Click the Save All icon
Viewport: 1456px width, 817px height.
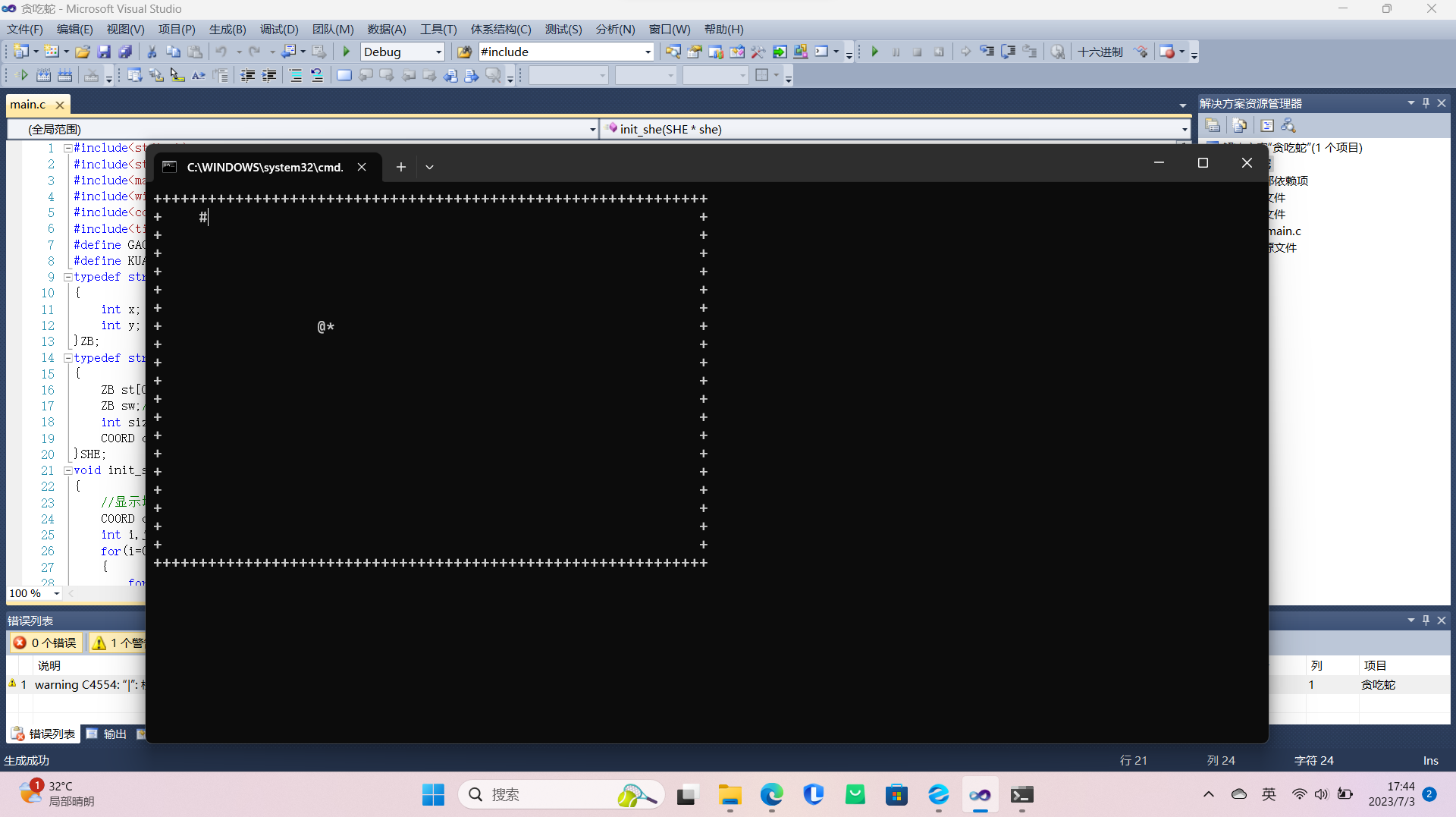tap(126, 52)
